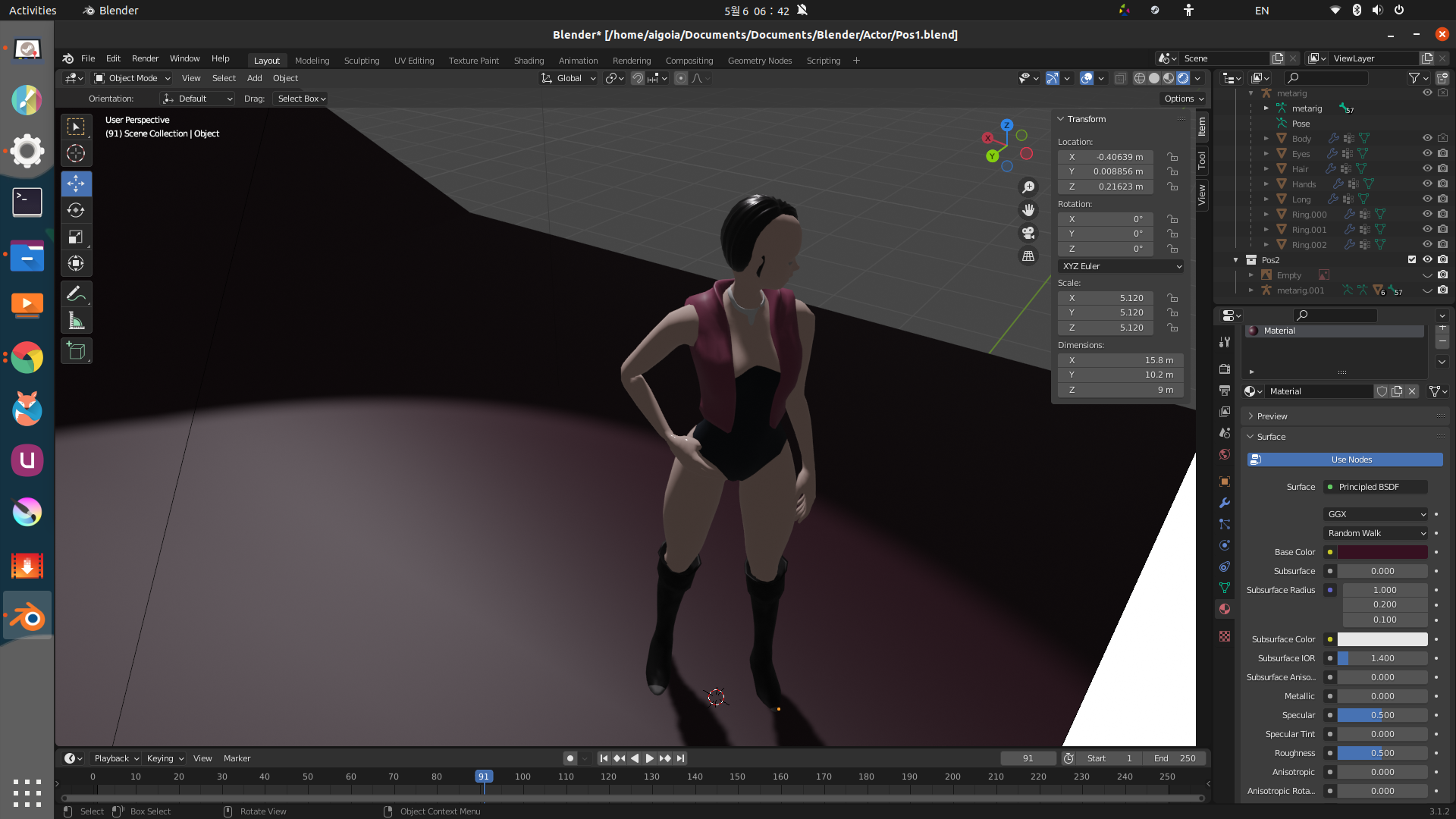
Task: Open Terminal from the Ubuntu dock
Action: point(27,202)
